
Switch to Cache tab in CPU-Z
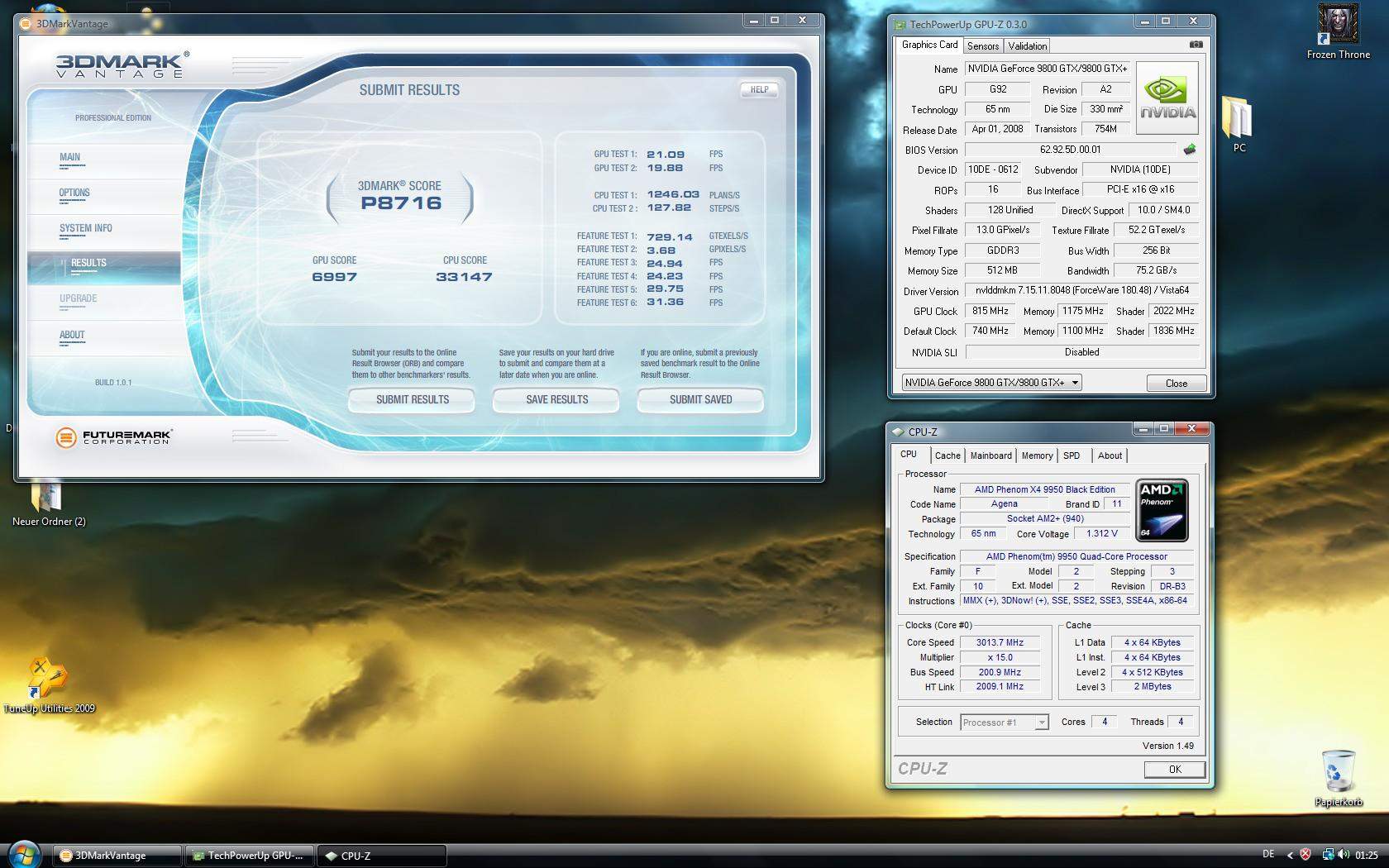tap(947, 455)
